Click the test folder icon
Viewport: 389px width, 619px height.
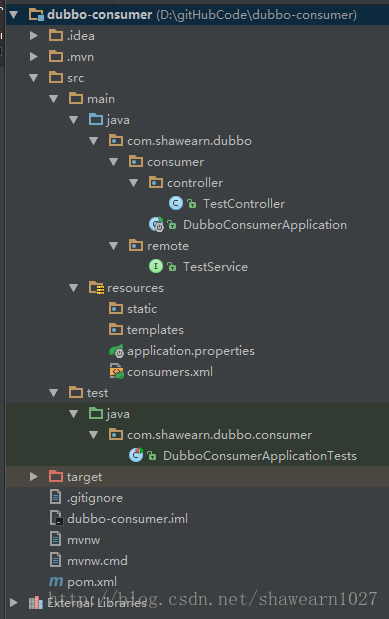tap(76, 392)
